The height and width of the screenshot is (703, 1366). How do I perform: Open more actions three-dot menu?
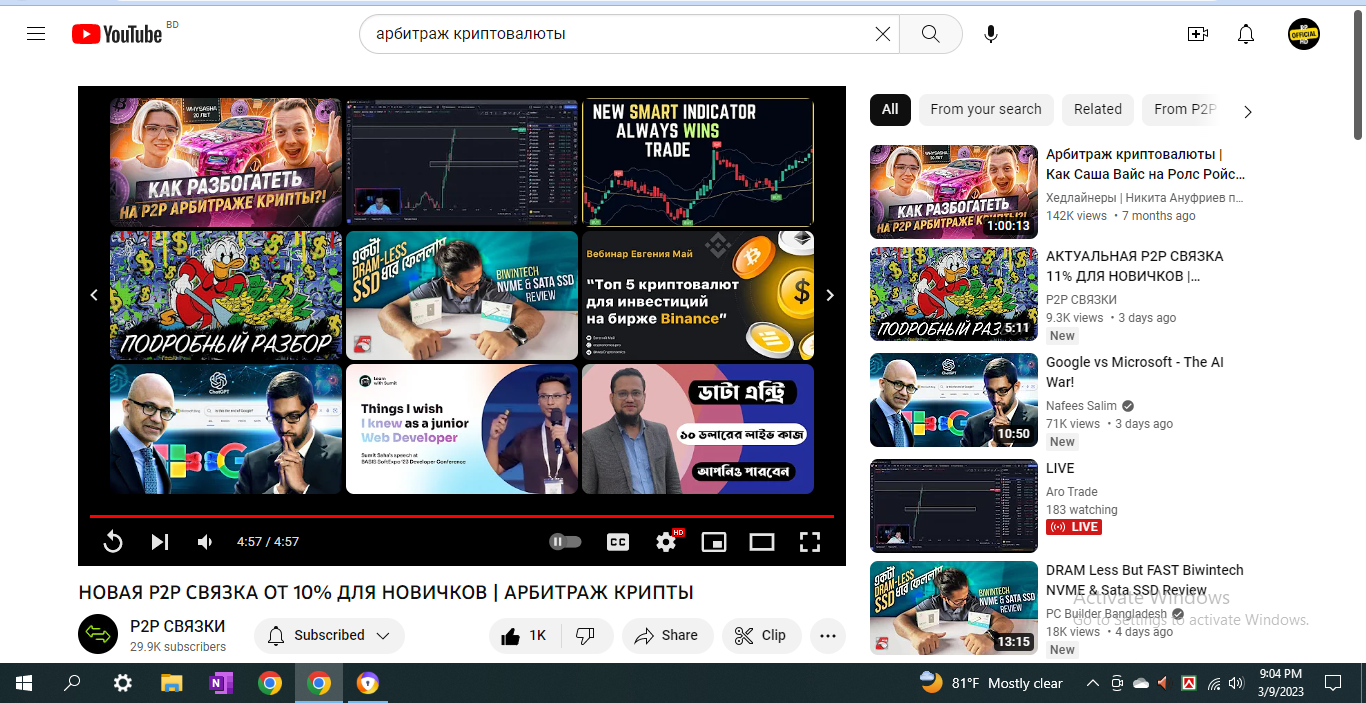828,635
